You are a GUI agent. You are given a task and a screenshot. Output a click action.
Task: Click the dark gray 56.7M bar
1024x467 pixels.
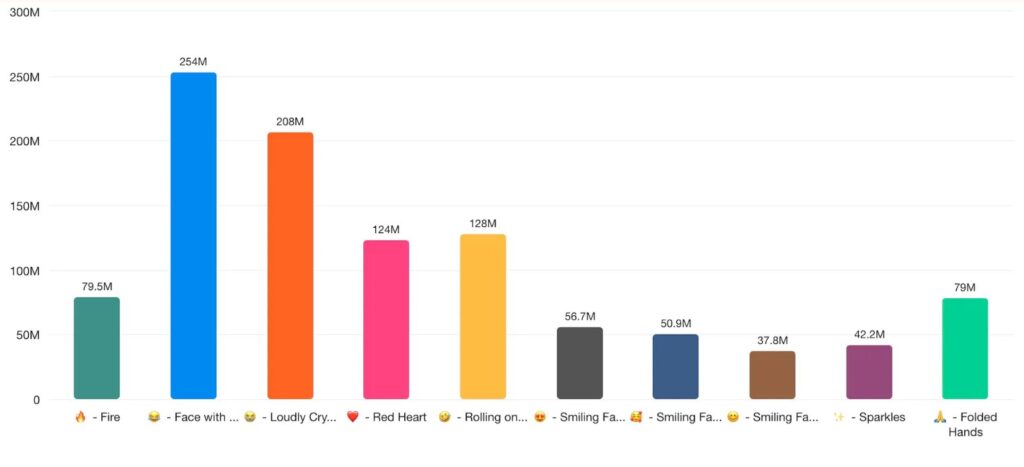point(579,363)
